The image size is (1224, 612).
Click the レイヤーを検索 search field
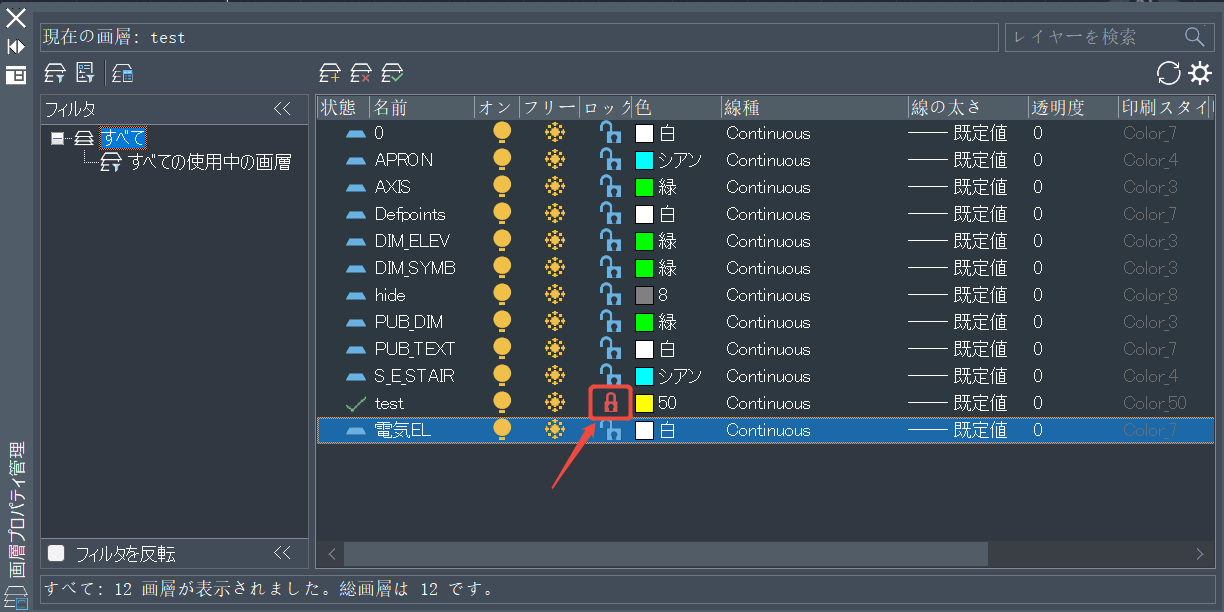1093,37
